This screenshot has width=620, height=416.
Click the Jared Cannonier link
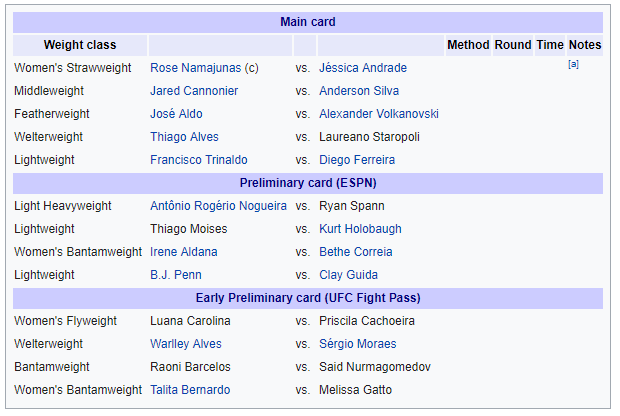pos(194,91)
